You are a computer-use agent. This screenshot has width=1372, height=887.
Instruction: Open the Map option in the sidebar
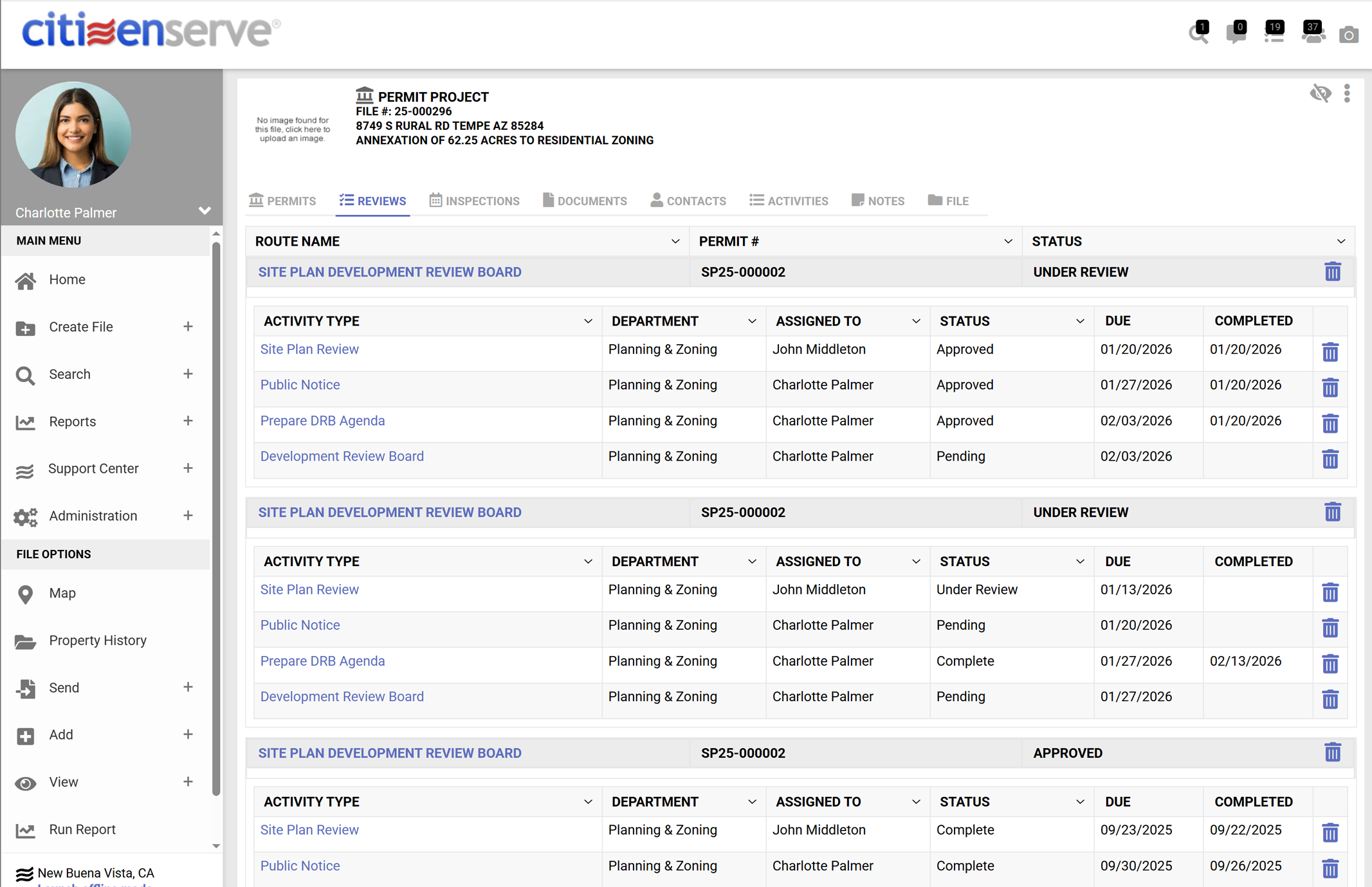pos(62,593)
